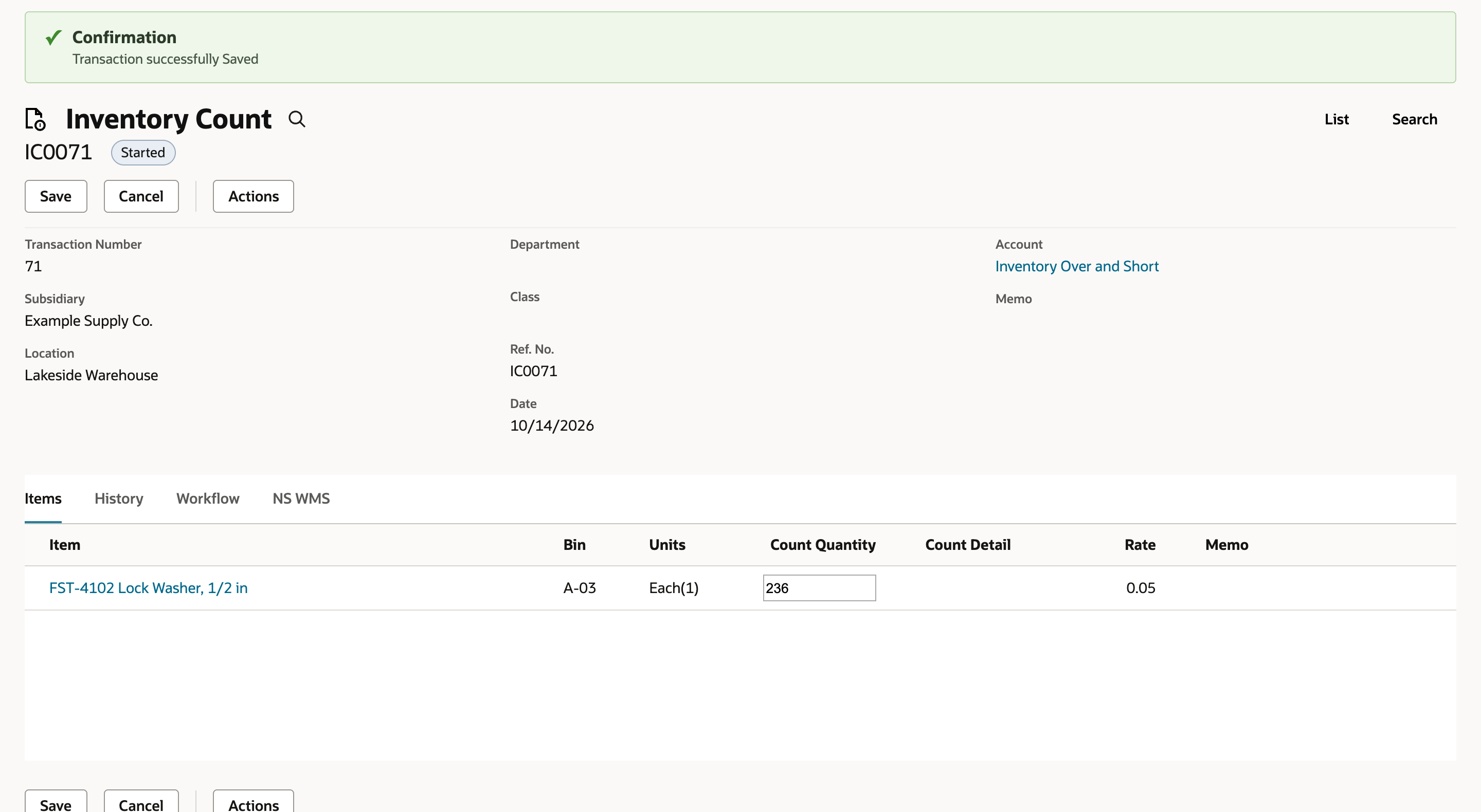1481x812 pixels.
Task: Click the top Cancel button
Action: click(x=141, y=196)
